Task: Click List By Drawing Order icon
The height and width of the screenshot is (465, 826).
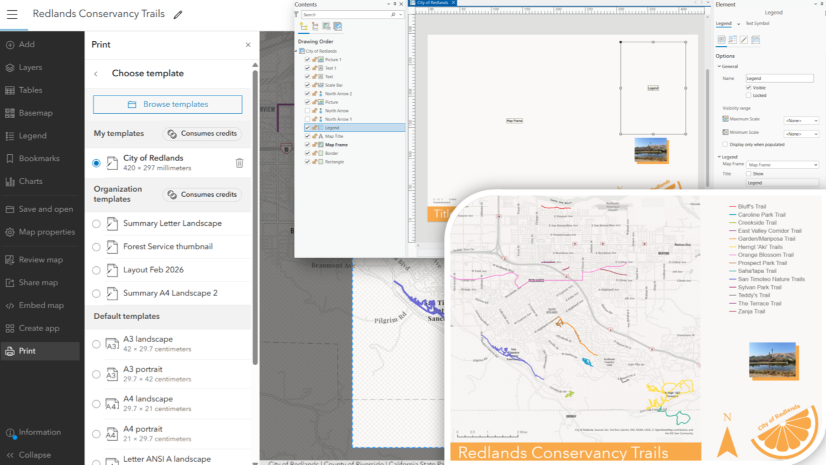Action: [304, 26]
